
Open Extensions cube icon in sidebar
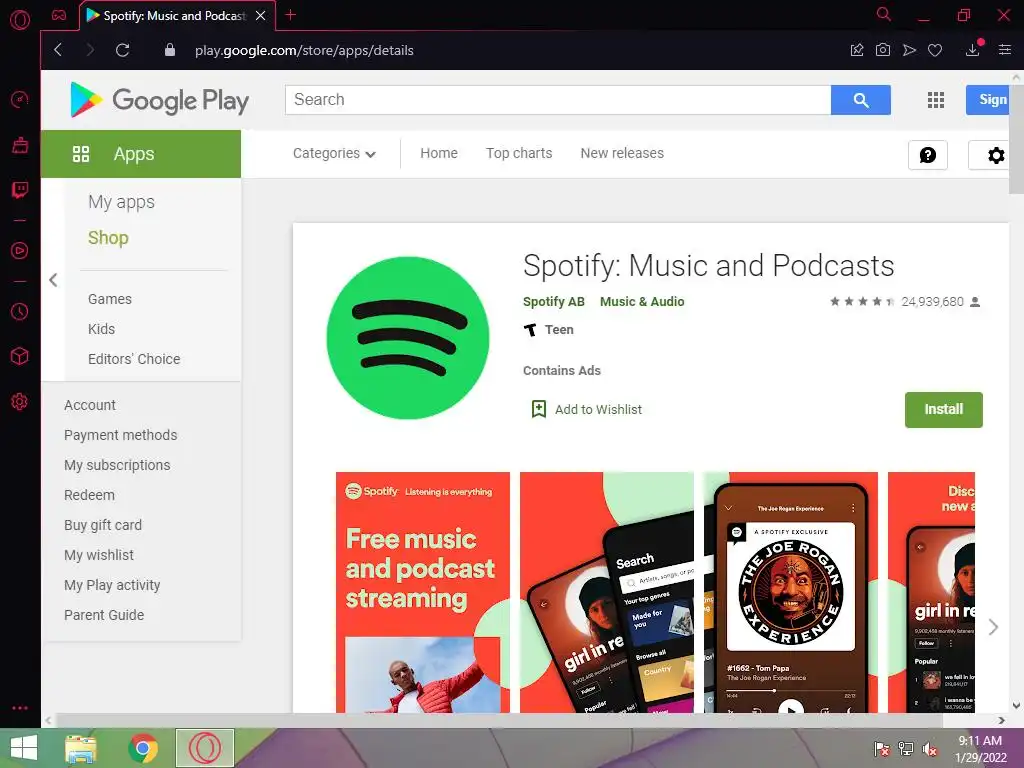pos(20,356)
